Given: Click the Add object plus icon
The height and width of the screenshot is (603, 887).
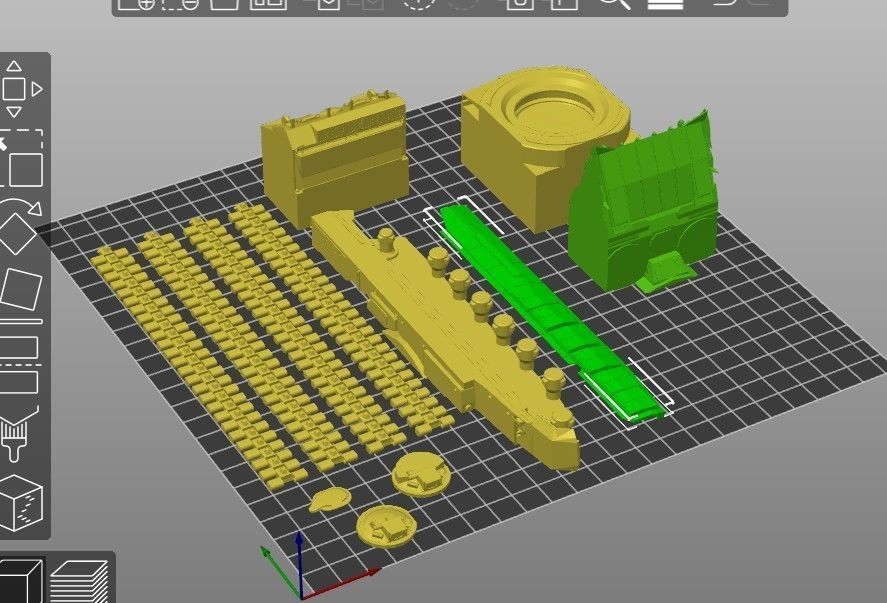Looking at the screenshot, I should click(136, 5).
